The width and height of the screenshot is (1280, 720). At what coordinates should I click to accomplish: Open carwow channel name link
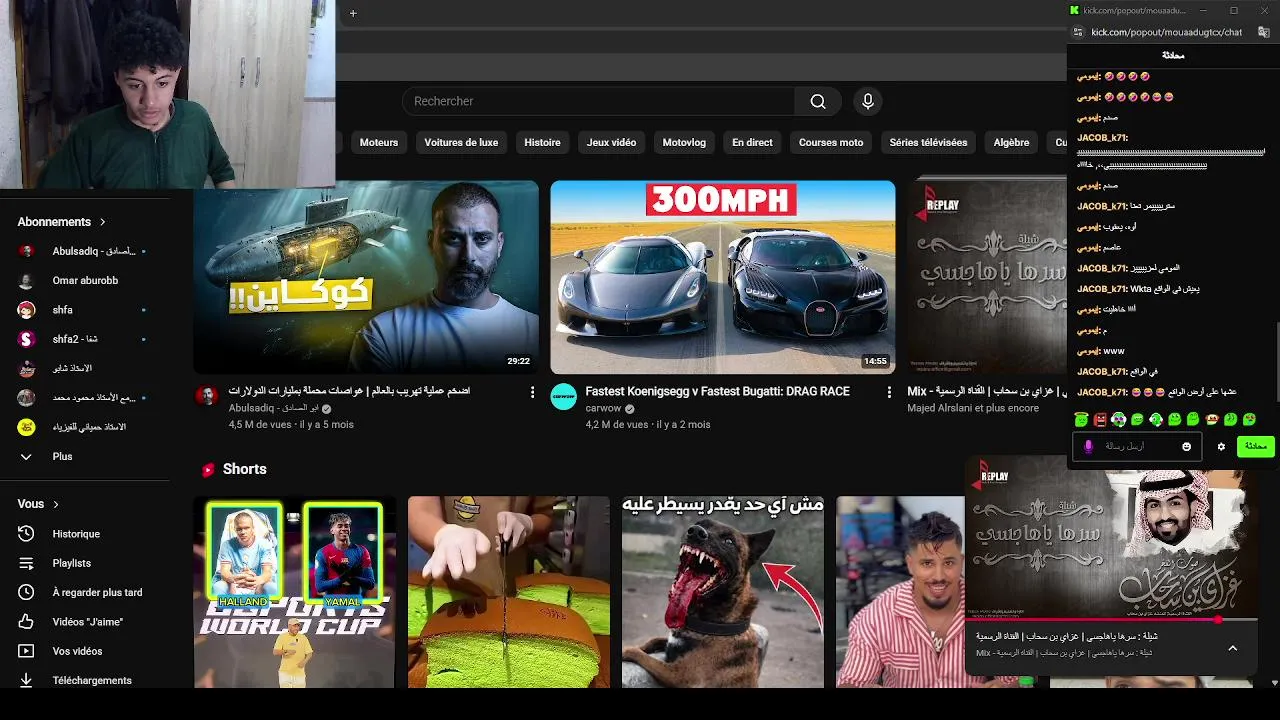pyautogui.click(x=603, y=409)
